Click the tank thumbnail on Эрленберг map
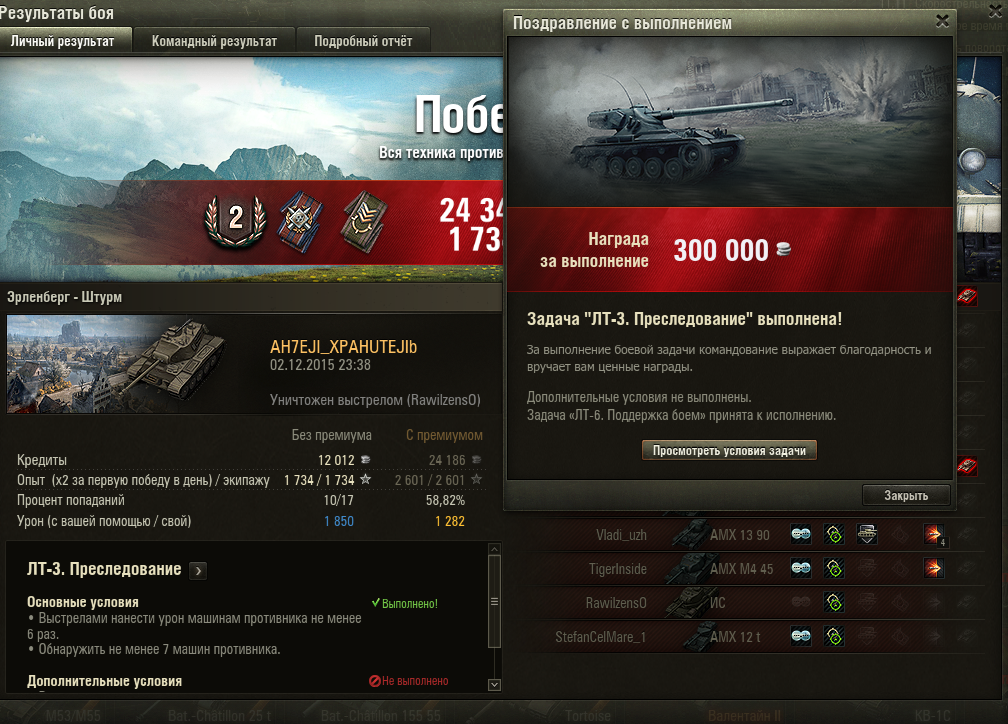This screenshot has height=724, width=1008. 117,364
